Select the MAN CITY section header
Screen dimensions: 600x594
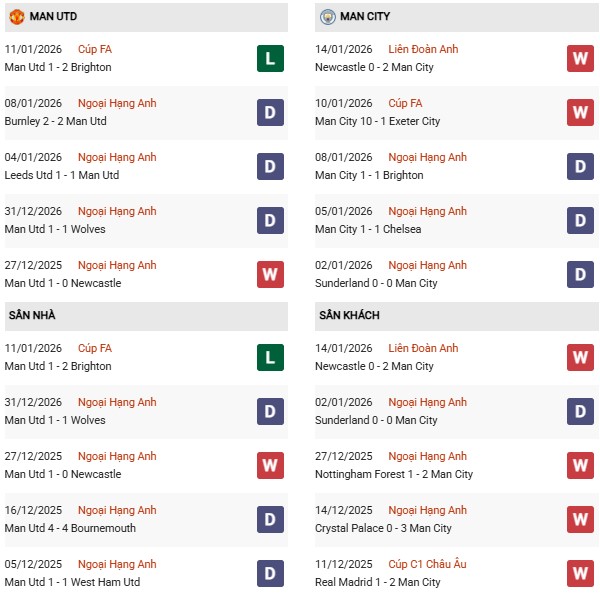pyautogui.click(x=365, y=17)
